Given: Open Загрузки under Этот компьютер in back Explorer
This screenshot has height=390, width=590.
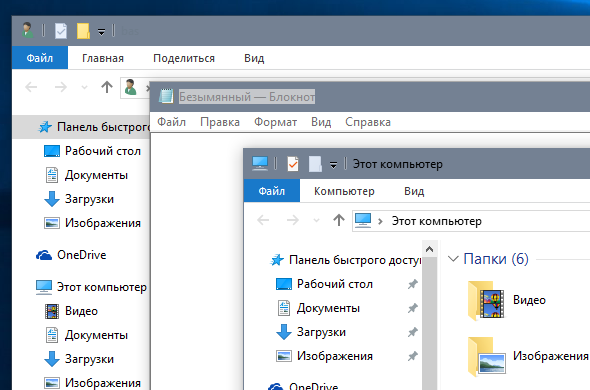Looking at the screenshot, I should [79, 359].
